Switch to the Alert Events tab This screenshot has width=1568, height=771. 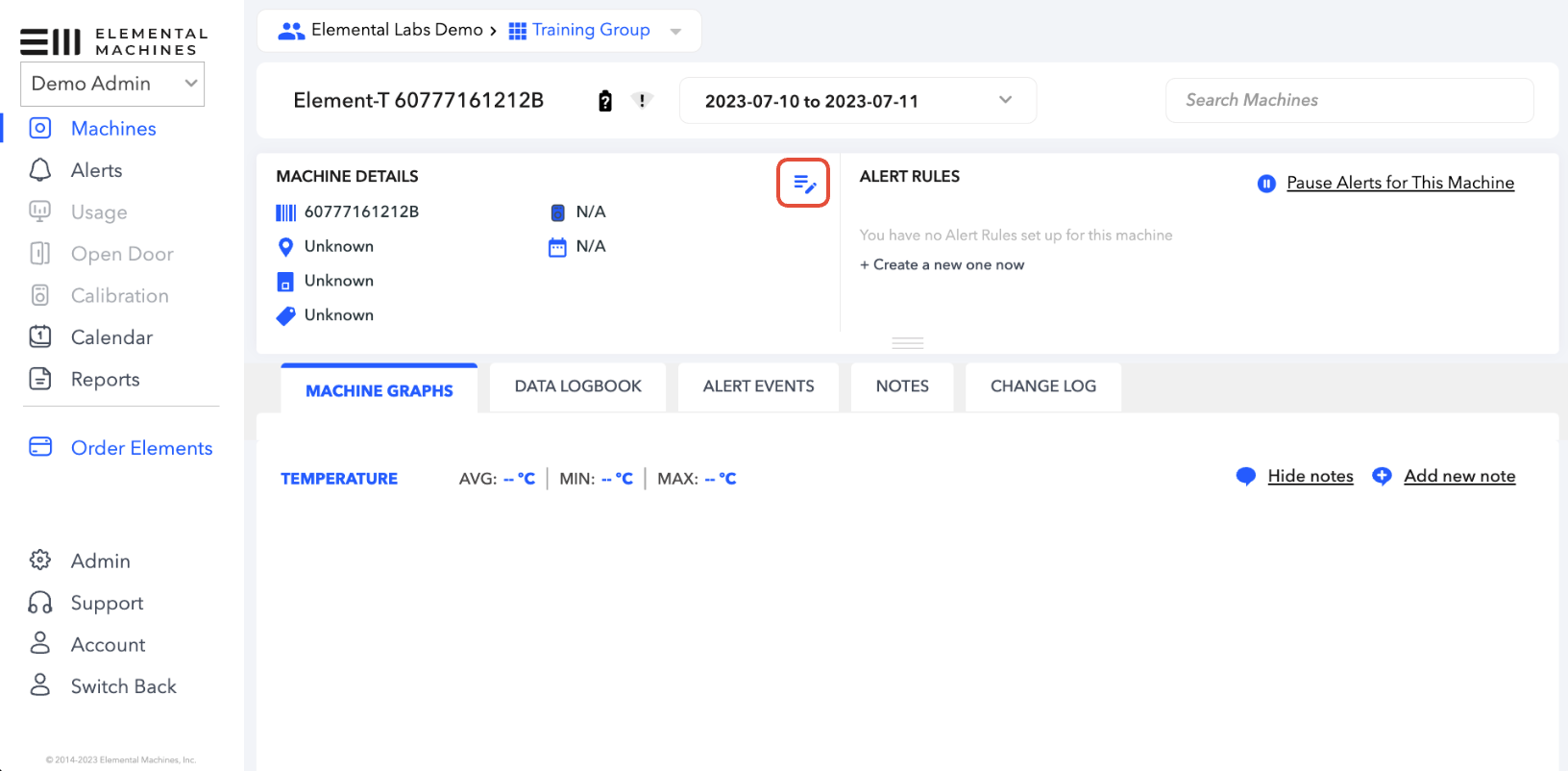coord(758,386)
